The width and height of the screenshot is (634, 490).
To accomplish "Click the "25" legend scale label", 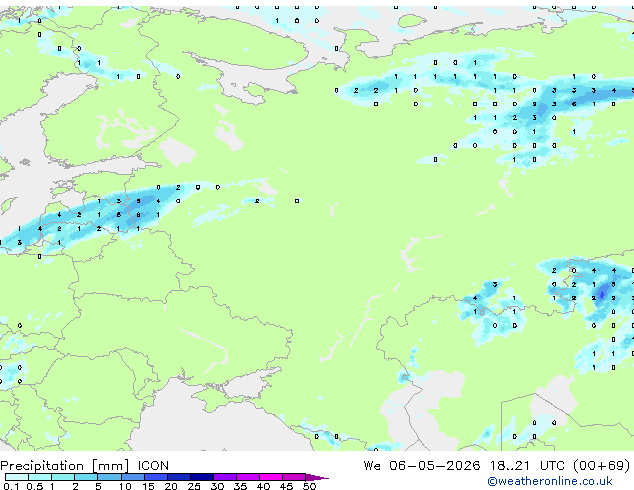I will click(x=194, y=486).
